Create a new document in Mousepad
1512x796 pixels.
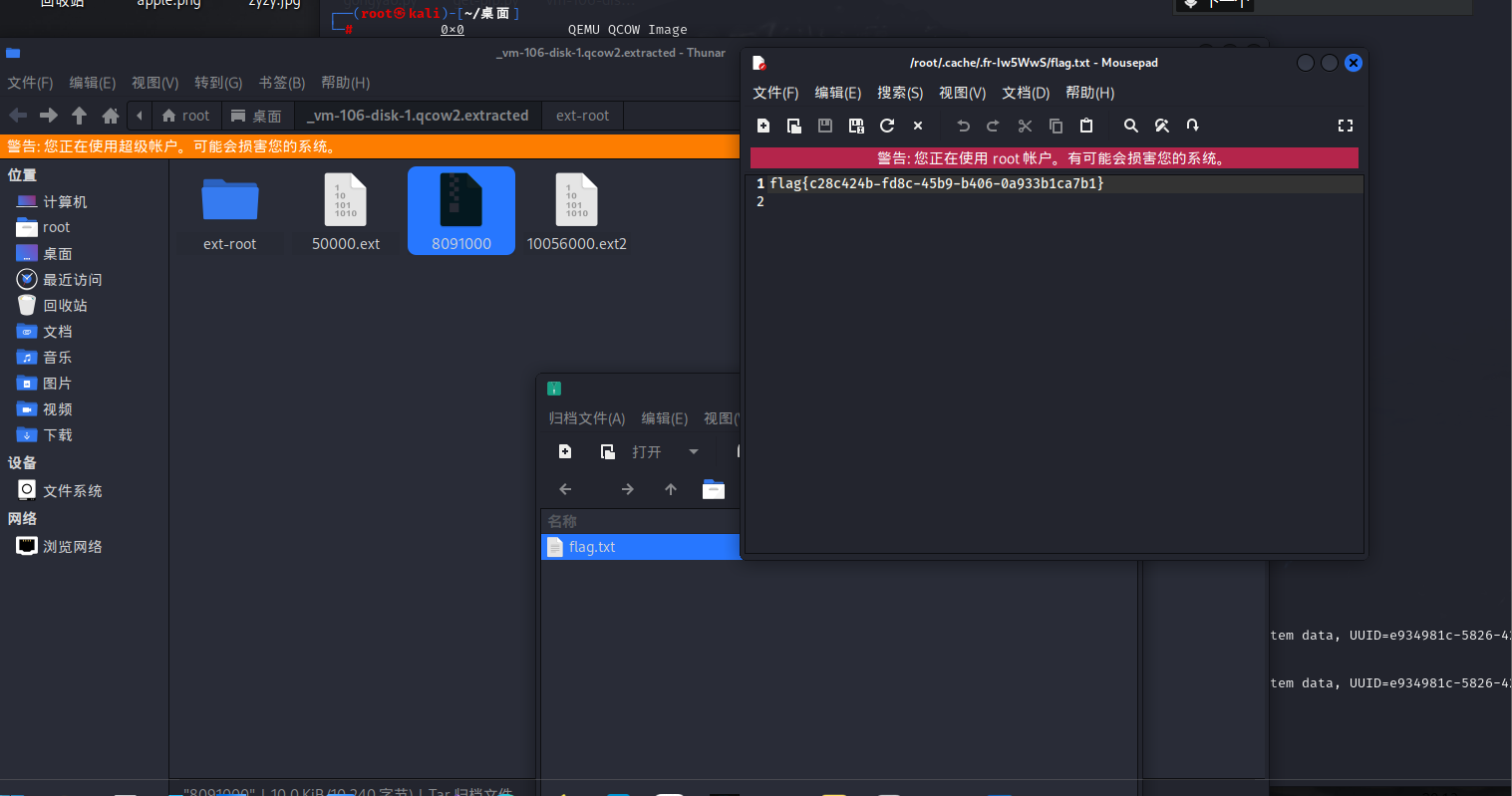point(762,126)
